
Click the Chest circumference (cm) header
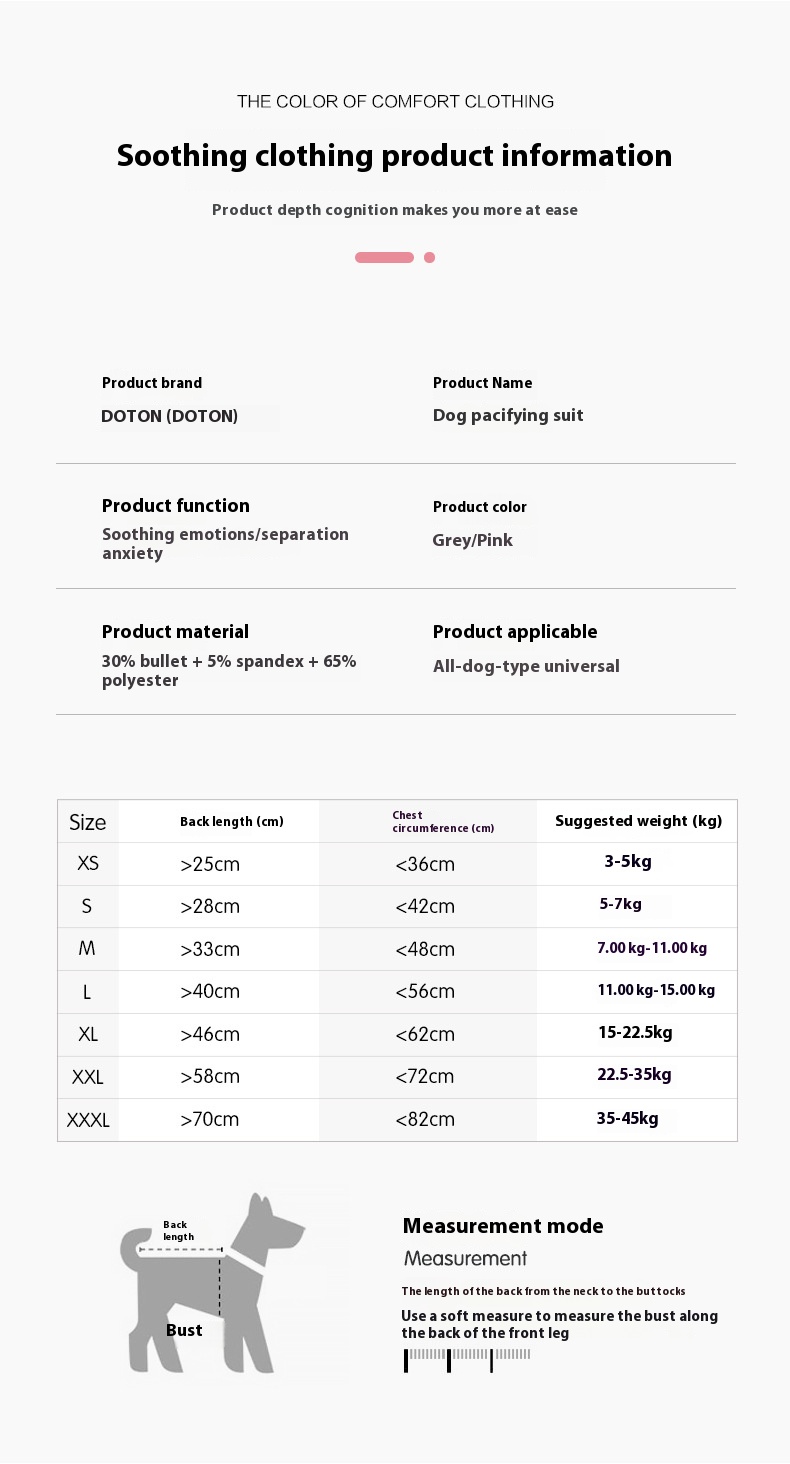point(442,822)
